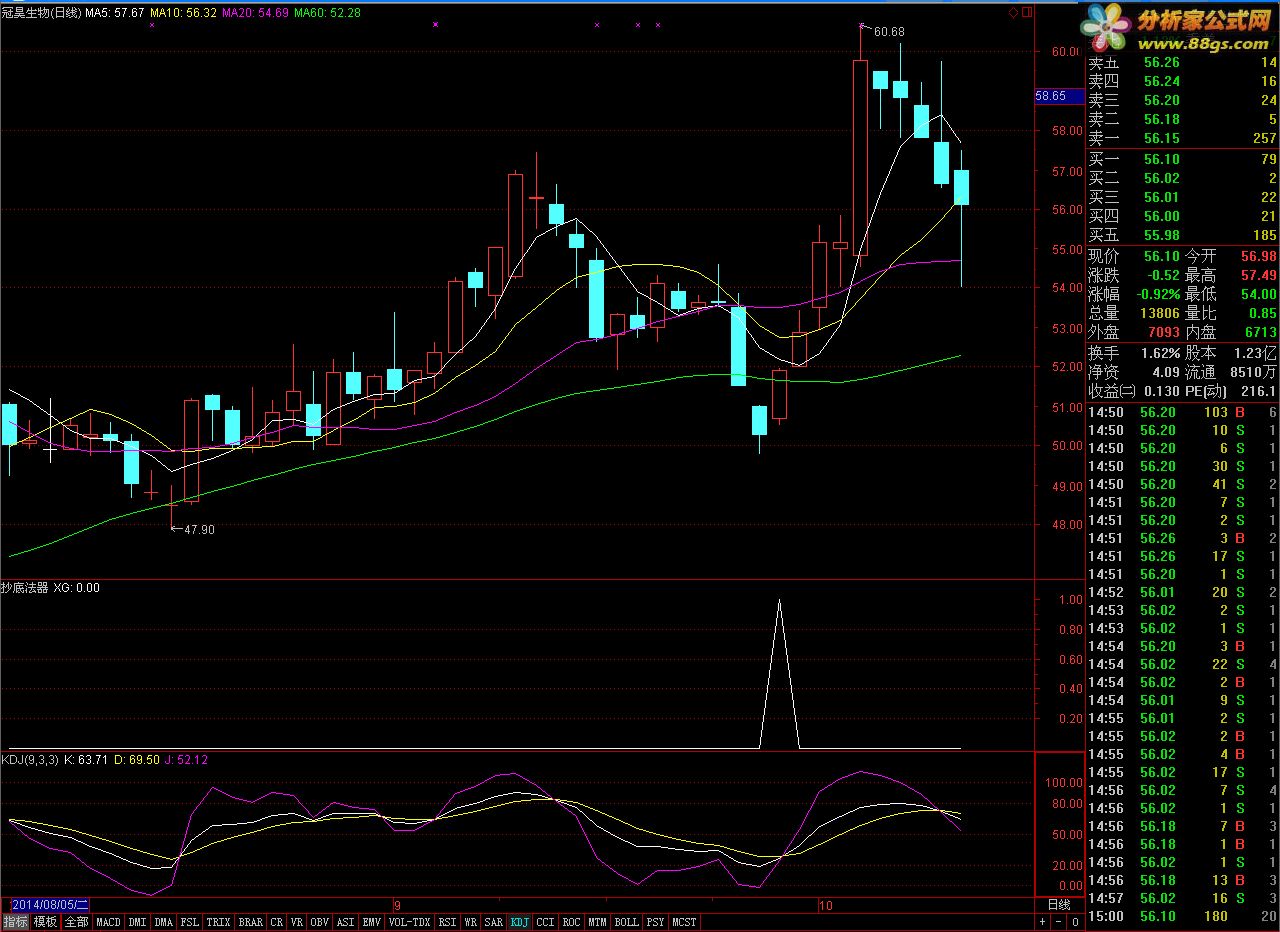Select the CR indicator tab
Viewport: 1280px width, 932px height.
[x=277, y=922]
